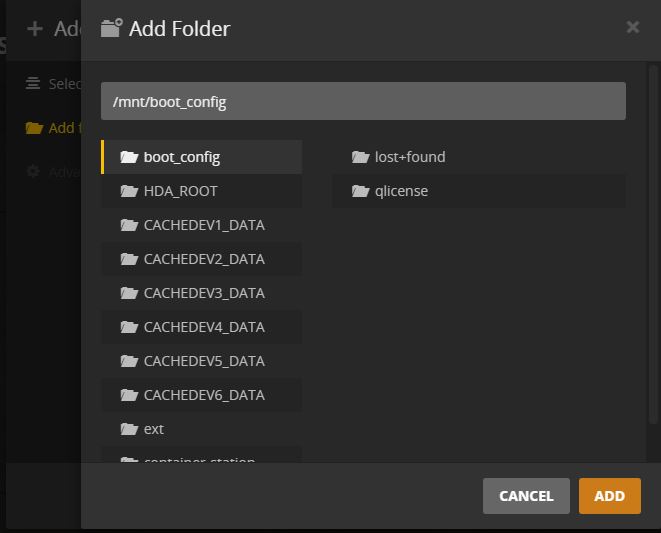661x533 pixels.
Task: Select the CACHEDEV2_DATA folder entry
Action: pyautogui.click(x=204, y=259)
